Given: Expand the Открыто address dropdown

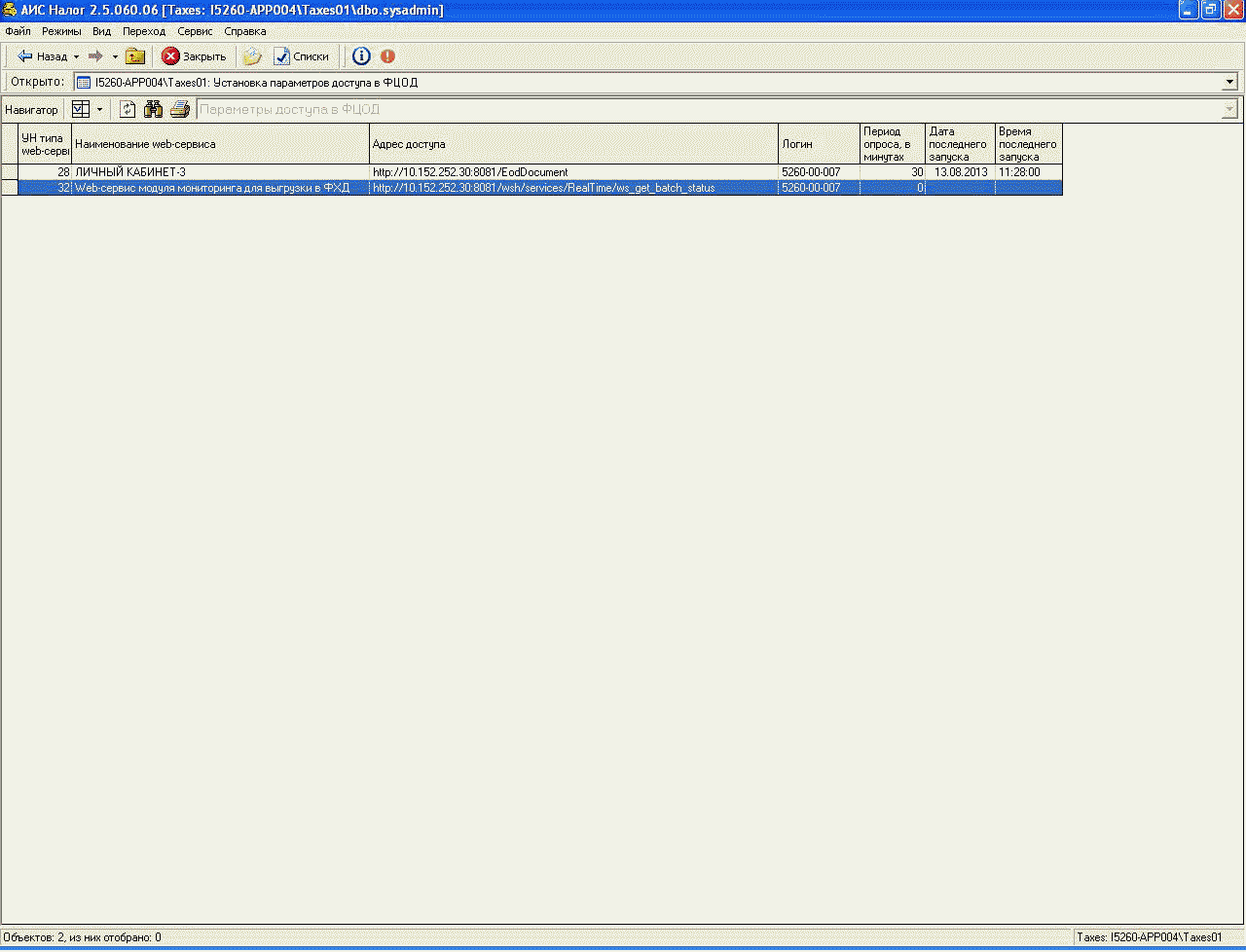Looking at the screenshot, I should point(1229,83).
